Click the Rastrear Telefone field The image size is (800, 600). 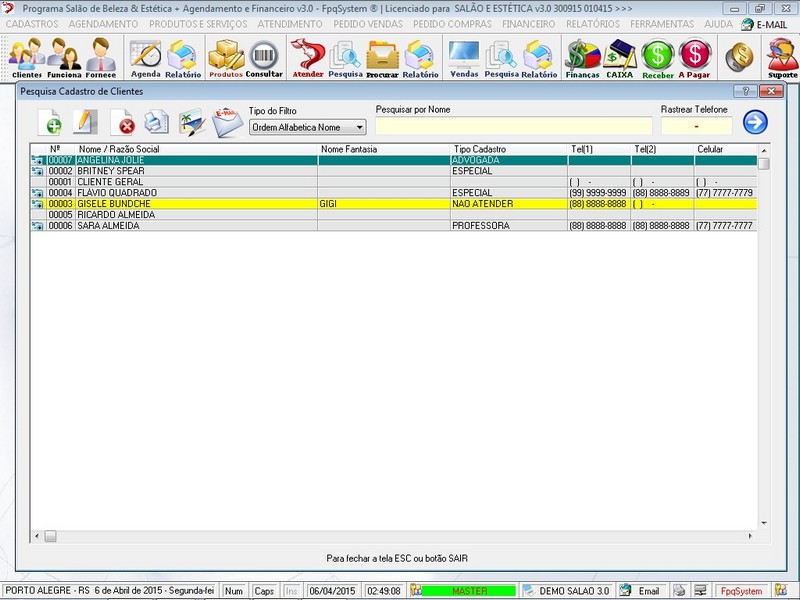coord(696,126)
